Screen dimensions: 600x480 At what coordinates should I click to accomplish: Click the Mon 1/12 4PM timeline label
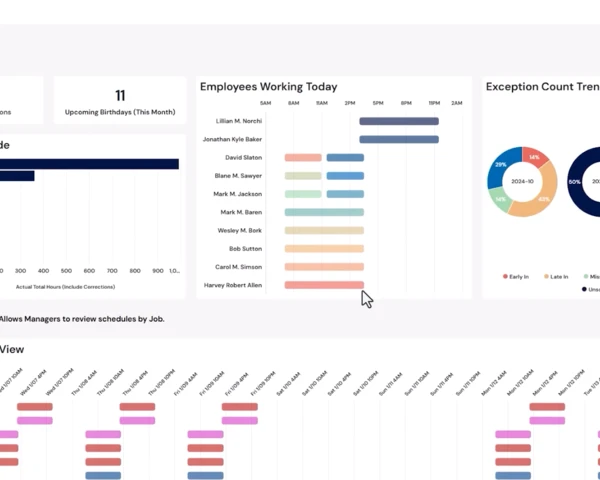coord(545,382)
